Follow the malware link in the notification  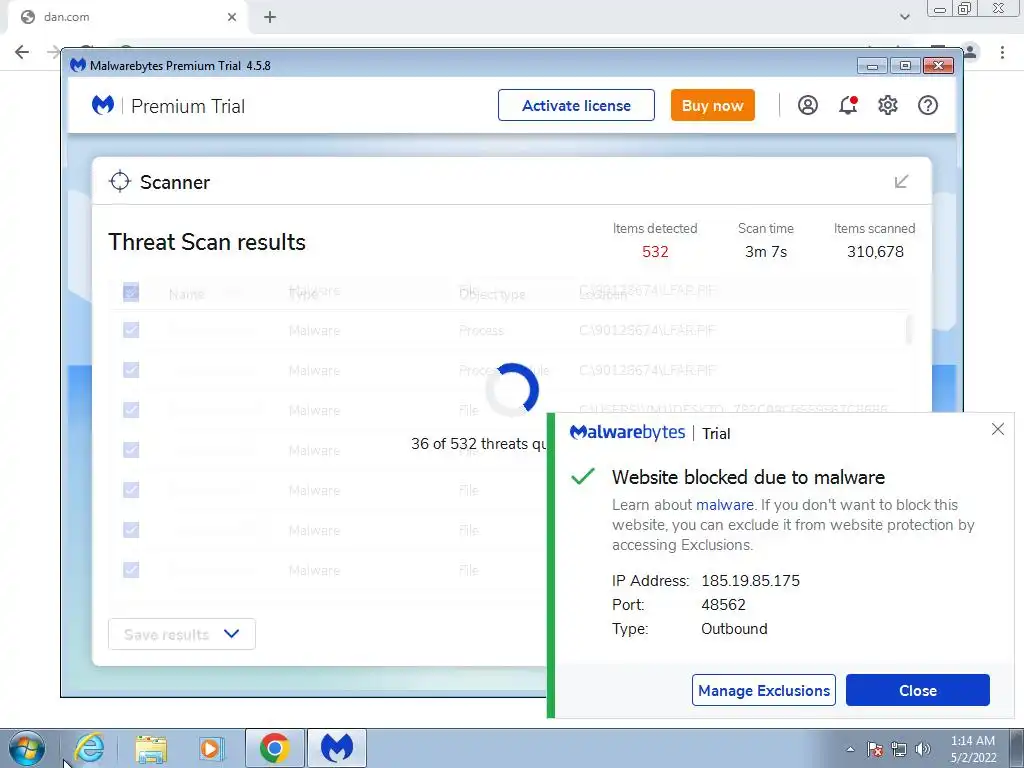pos(724,505)
